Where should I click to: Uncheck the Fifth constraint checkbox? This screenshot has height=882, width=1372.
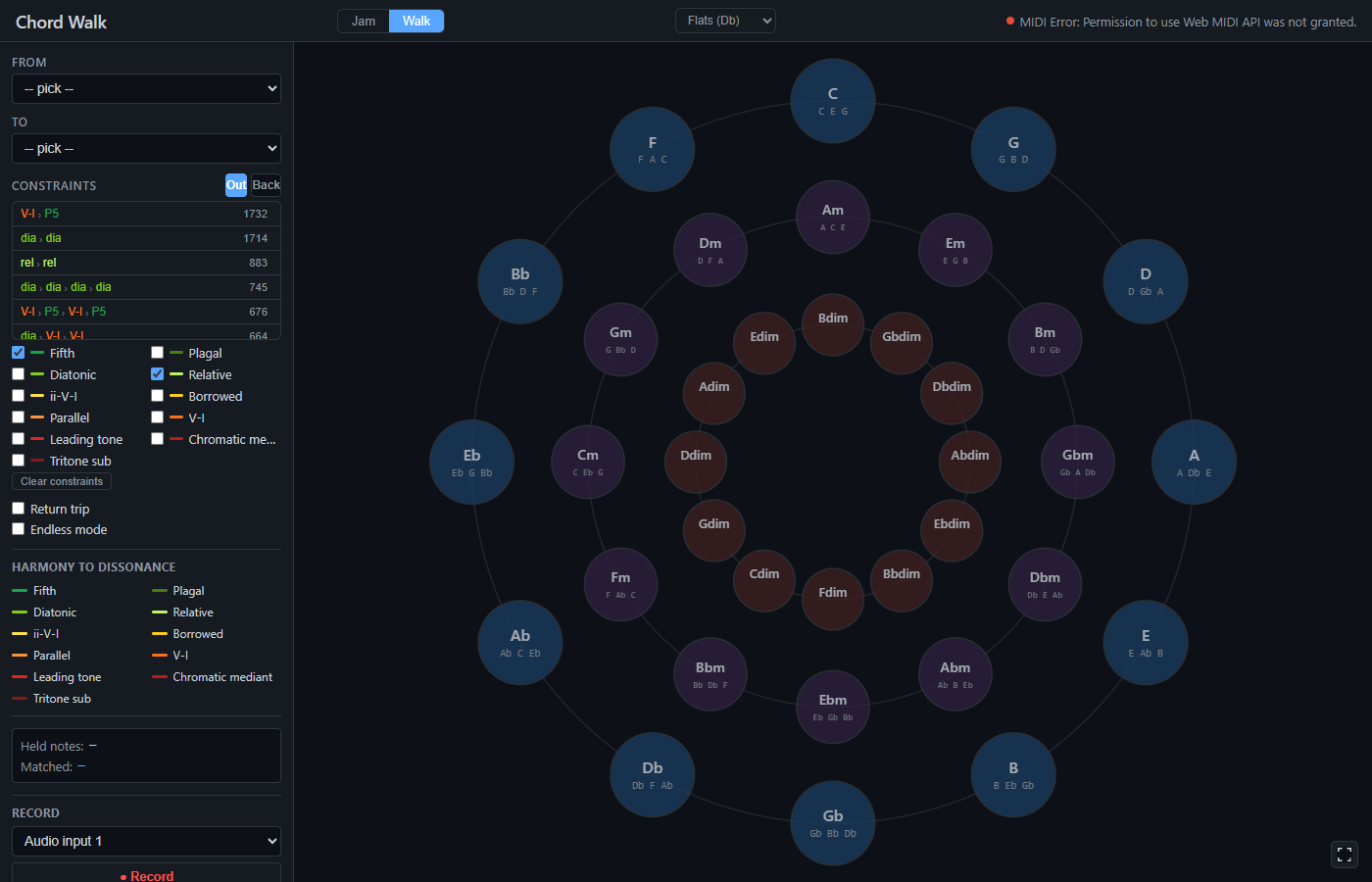(x=18, y=353)
